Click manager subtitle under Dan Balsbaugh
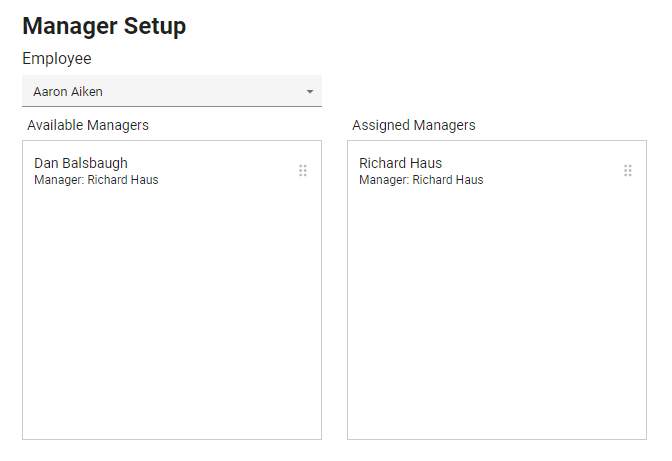Viewport: 672px width, 461px height. [96, 180]
